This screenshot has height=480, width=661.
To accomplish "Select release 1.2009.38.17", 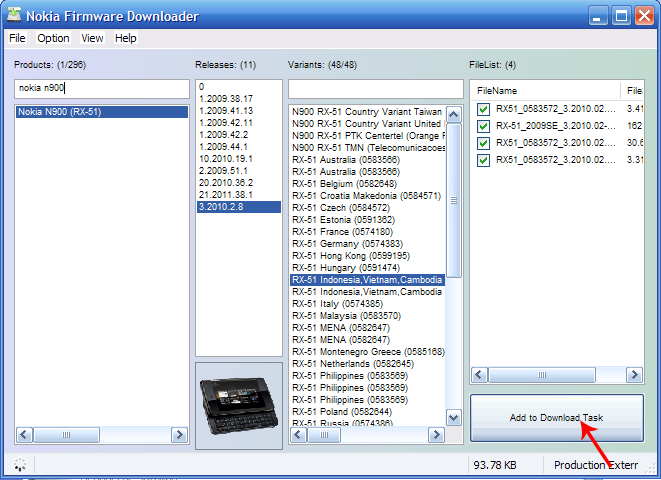I will pyautogui.click(x=239, y=99).
